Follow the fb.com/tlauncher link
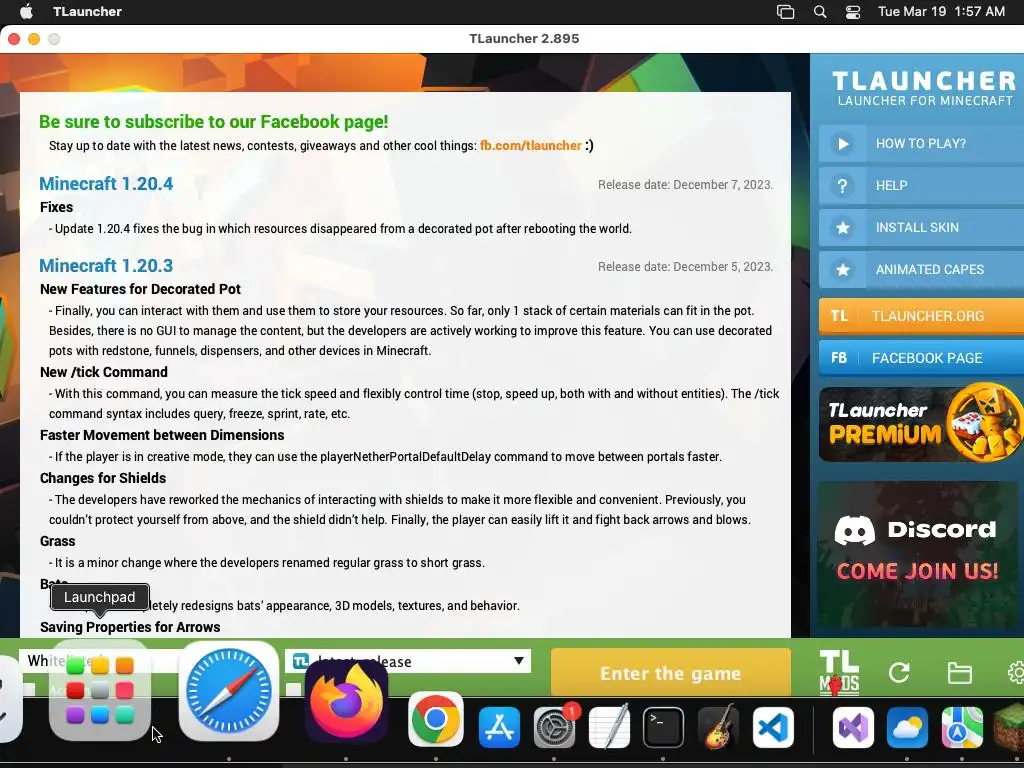The image size is (1024, 768). coord(530,146)
